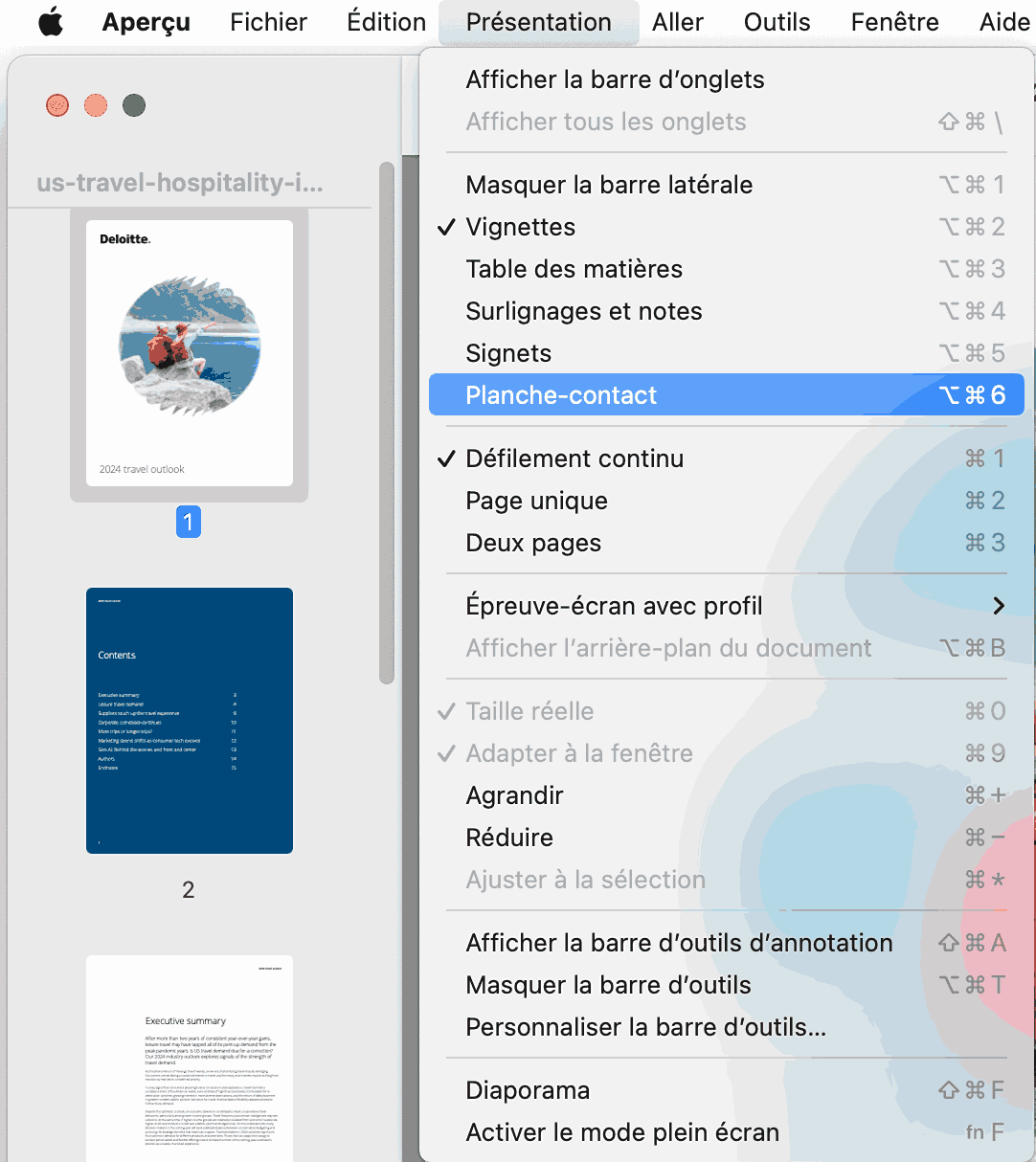This screenshot has width=1036, height=1162.
Task: Click the orange minimize window button
Action: [x=96, y=105]
